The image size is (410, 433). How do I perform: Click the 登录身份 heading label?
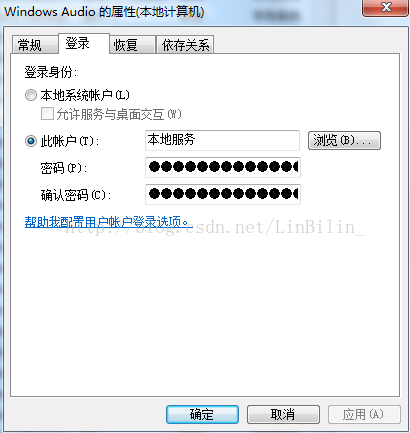click(x=51, y=72)
